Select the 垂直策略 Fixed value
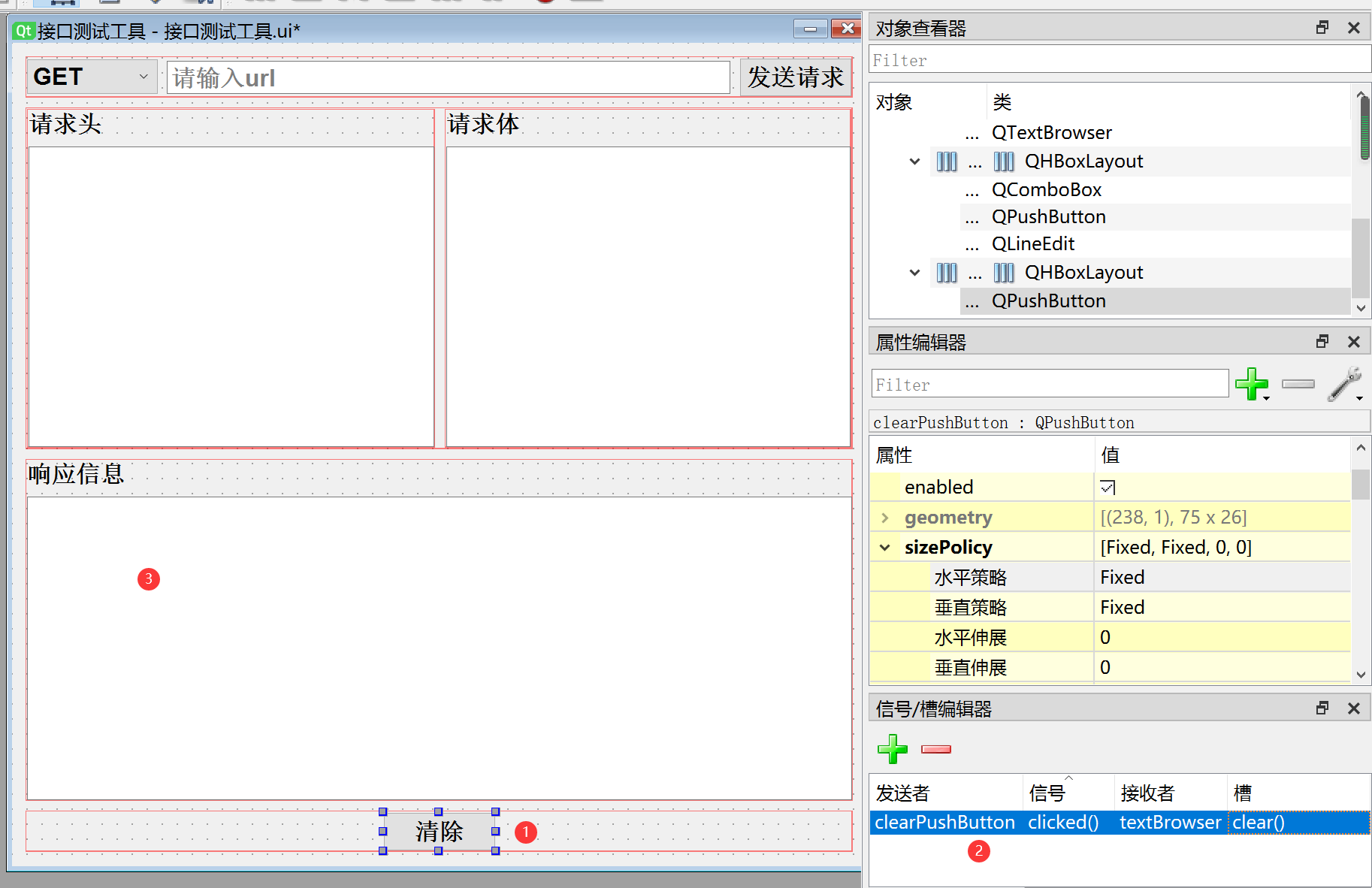This screenshot has height=888, width=1372. click(1222, 608)
